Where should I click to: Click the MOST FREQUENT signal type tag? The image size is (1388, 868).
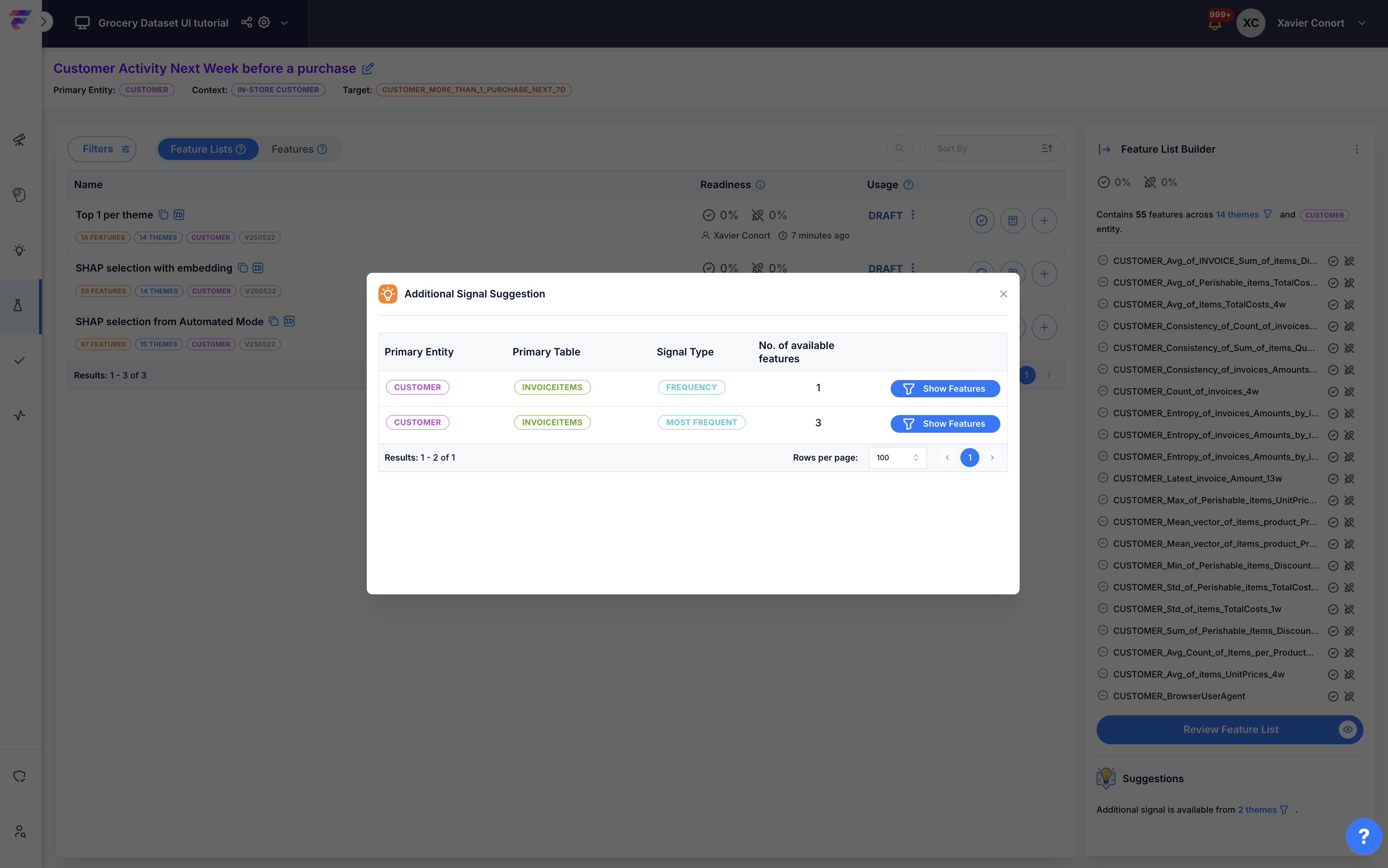[702, 423]
